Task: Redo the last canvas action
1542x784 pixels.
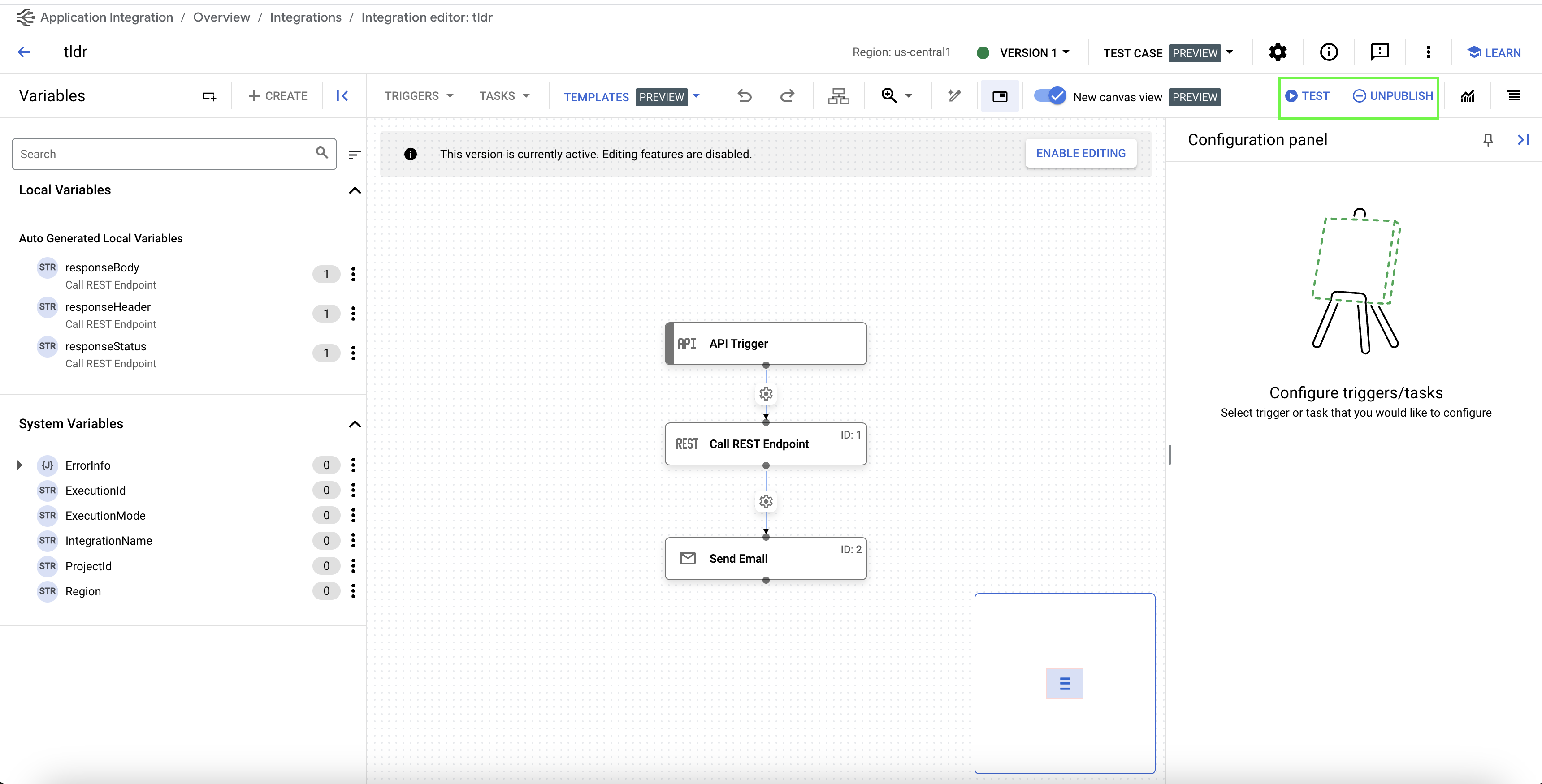Action: click(787, 96)
